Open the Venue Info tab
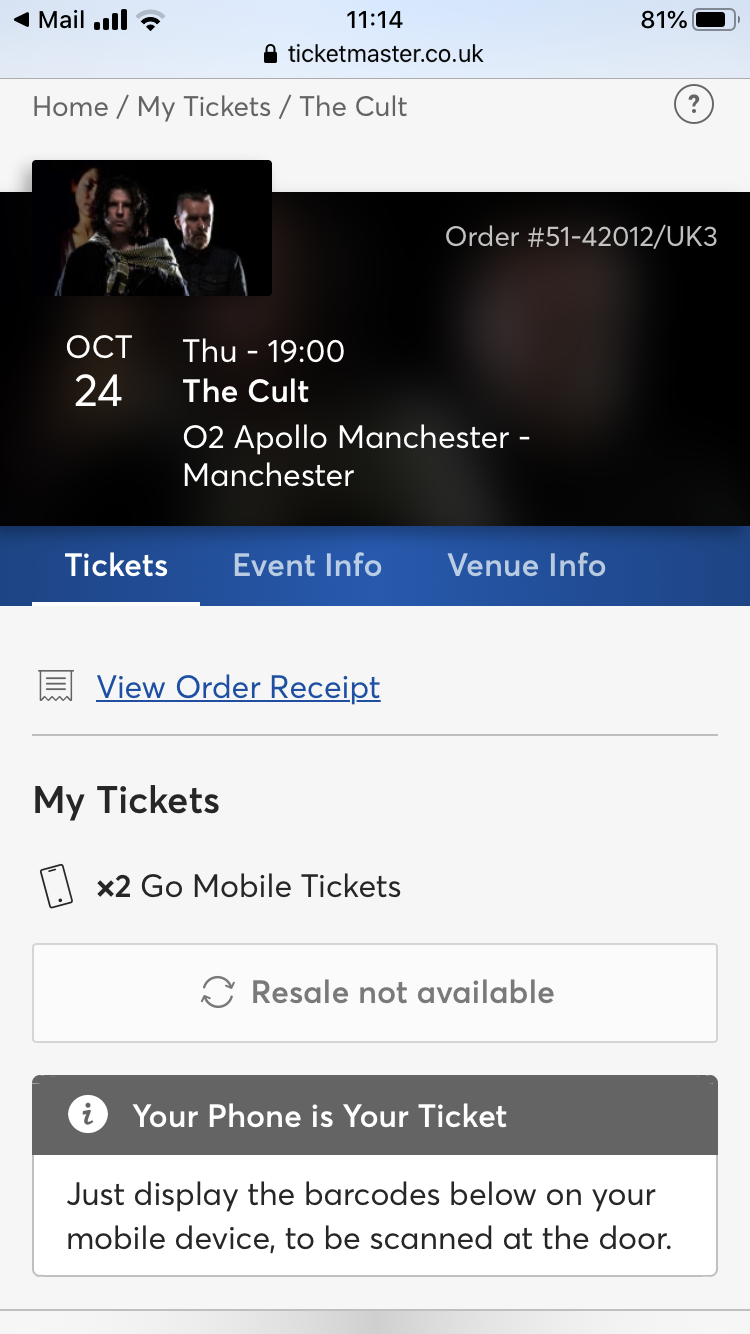 [526, 565]
